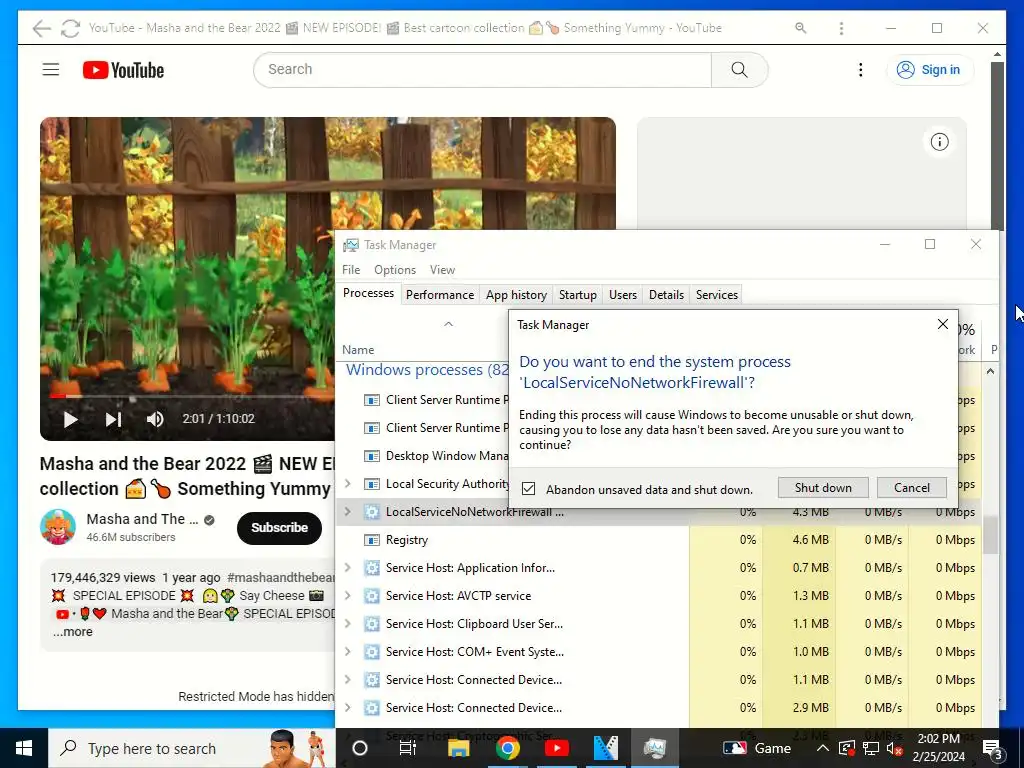This screenshot has height=768, width=1024.
Task: Expand Service Host: Application Information
Action: (347, 568)
